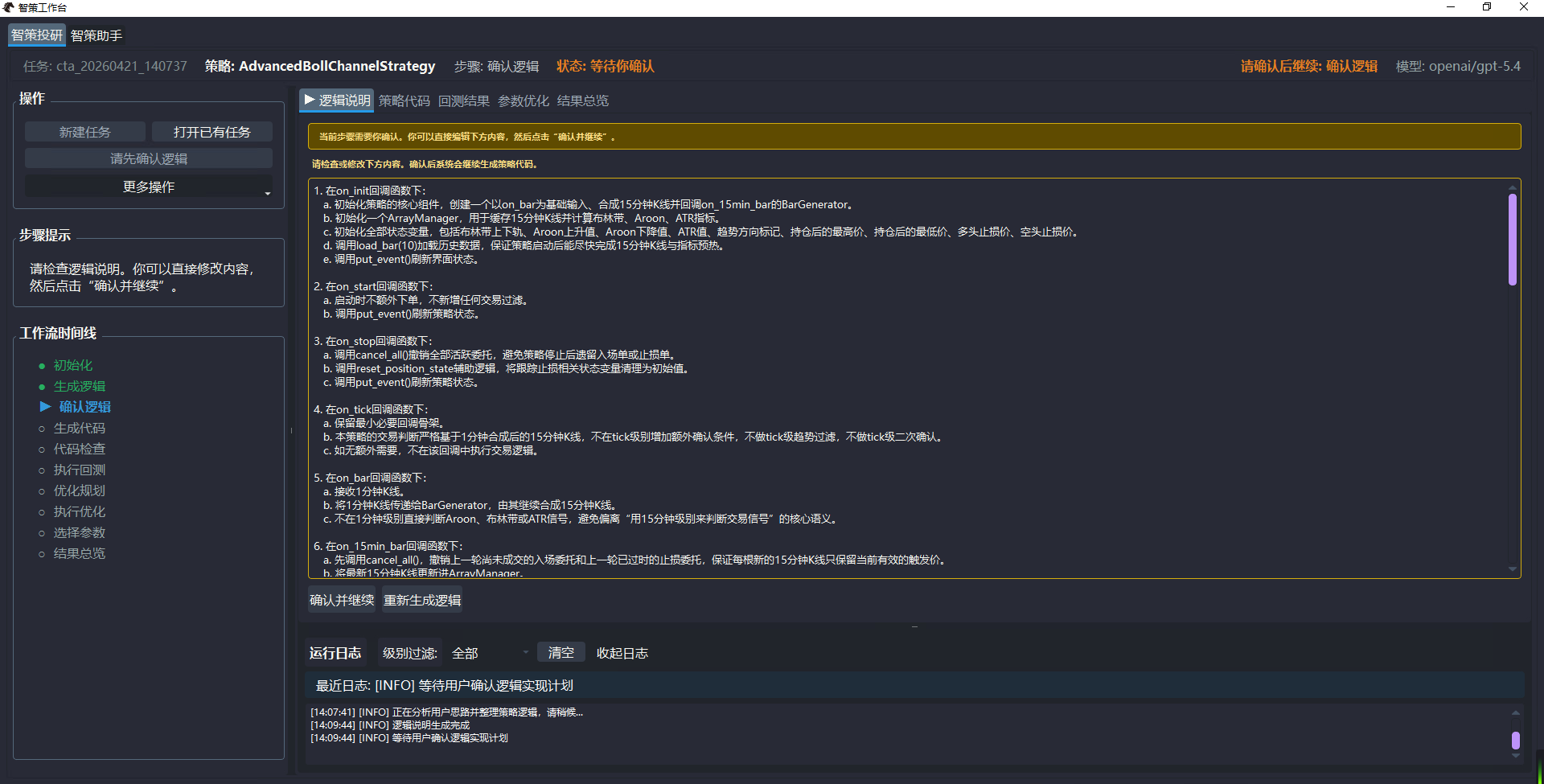The image size is (1544, 784).
Task: Click the 运行日志 label button
Action: click(335, 653)
